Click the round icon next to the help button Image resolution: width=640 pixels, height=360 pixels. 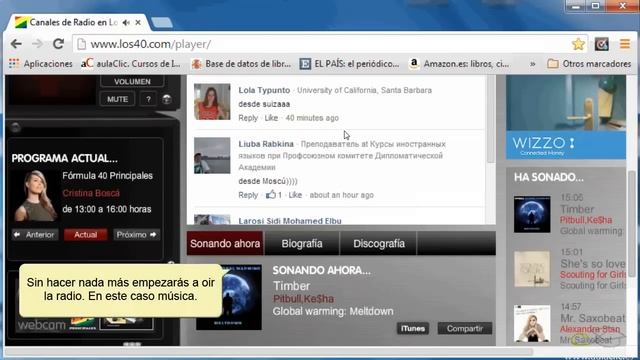[167, 99]
